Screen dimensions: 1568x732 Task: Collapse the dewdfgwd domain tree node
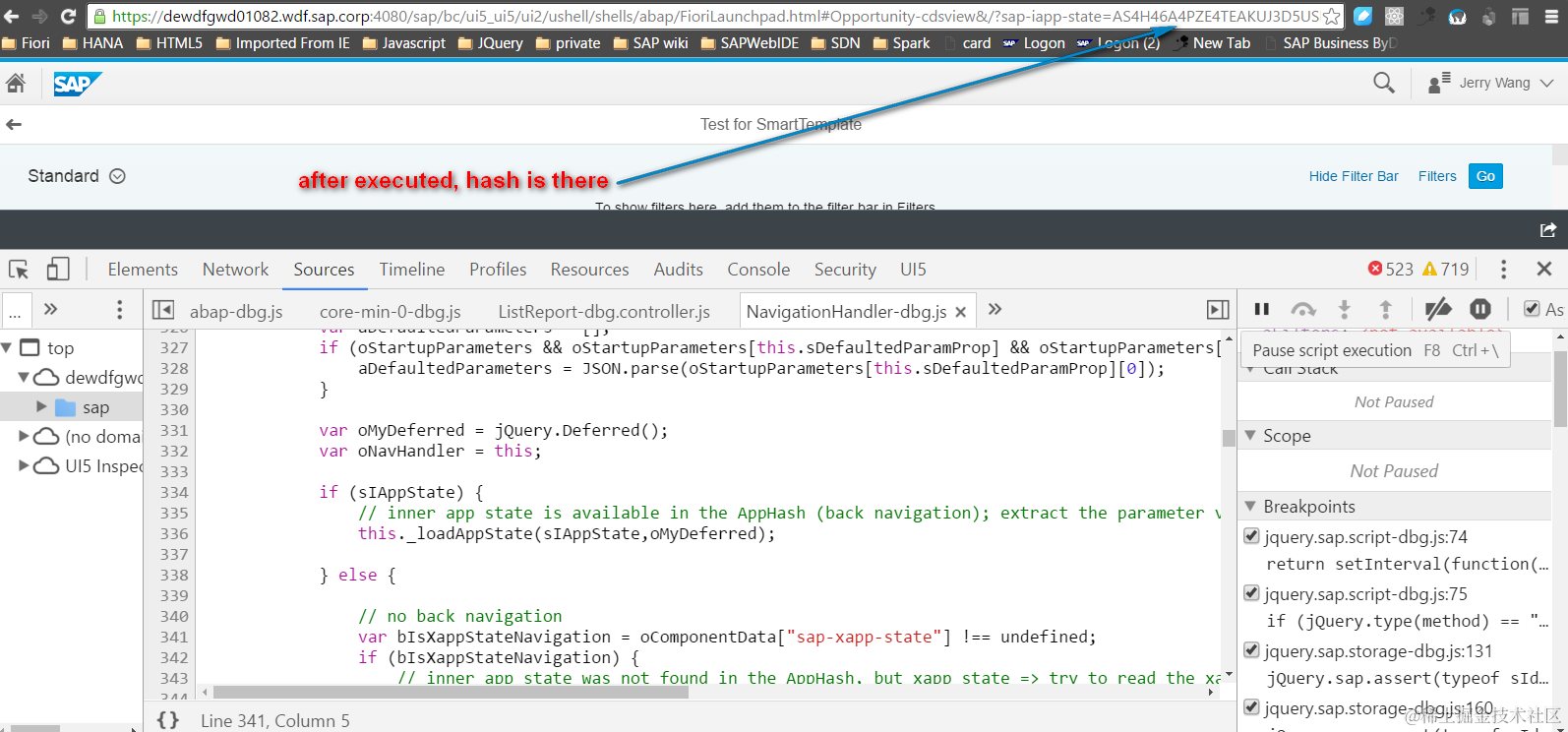(24, 377)
